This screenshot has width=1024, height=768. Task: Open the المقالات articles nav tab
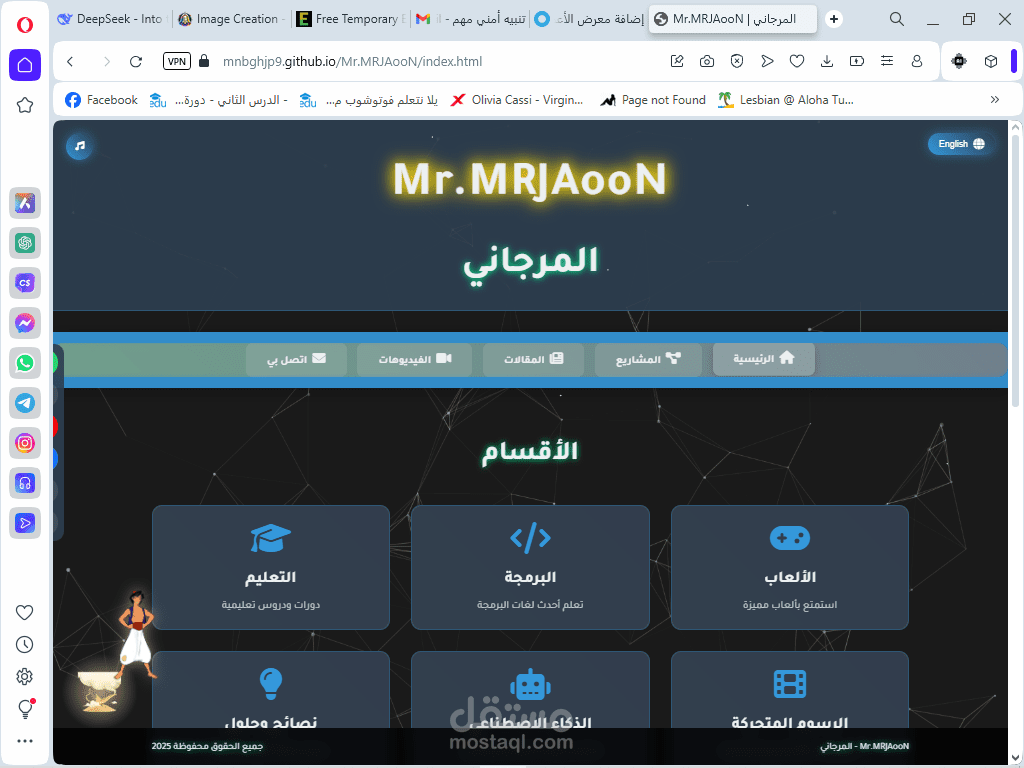tap(534, 359)
